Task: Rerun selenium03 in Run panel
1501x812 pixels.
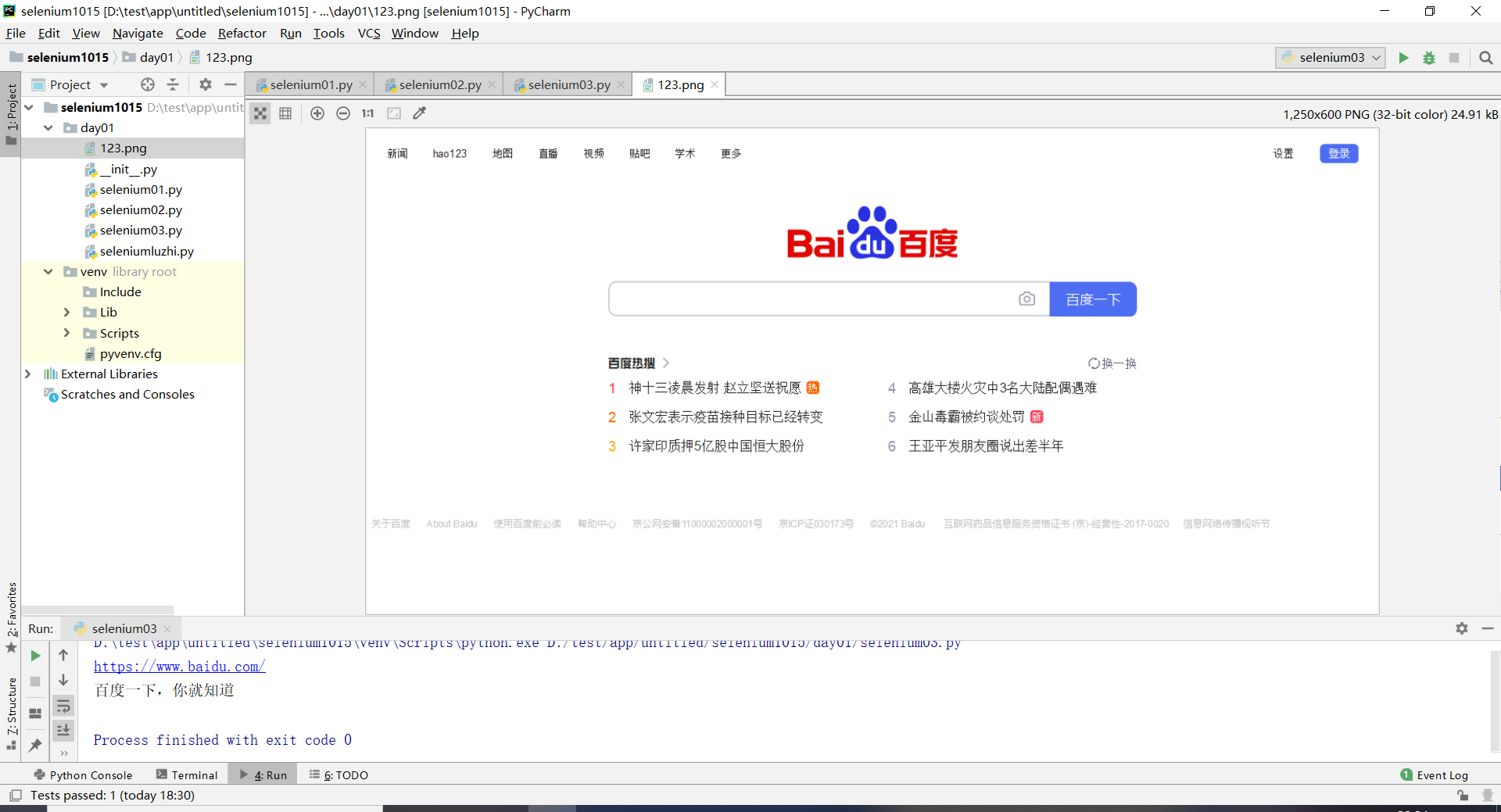Action: tap(35, 656)
